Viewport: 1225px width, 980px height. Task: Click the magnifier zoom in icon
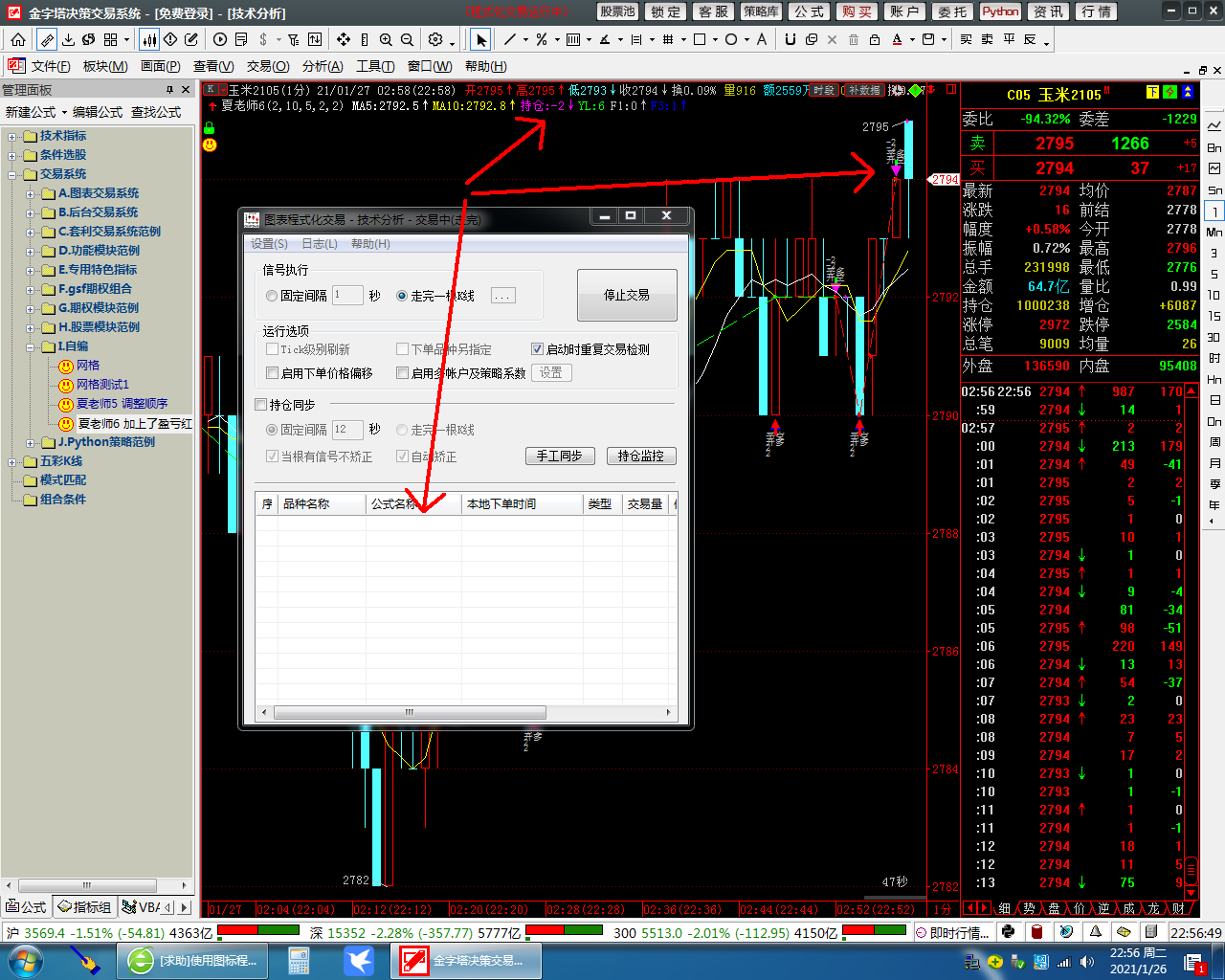(x=386, y=39)
